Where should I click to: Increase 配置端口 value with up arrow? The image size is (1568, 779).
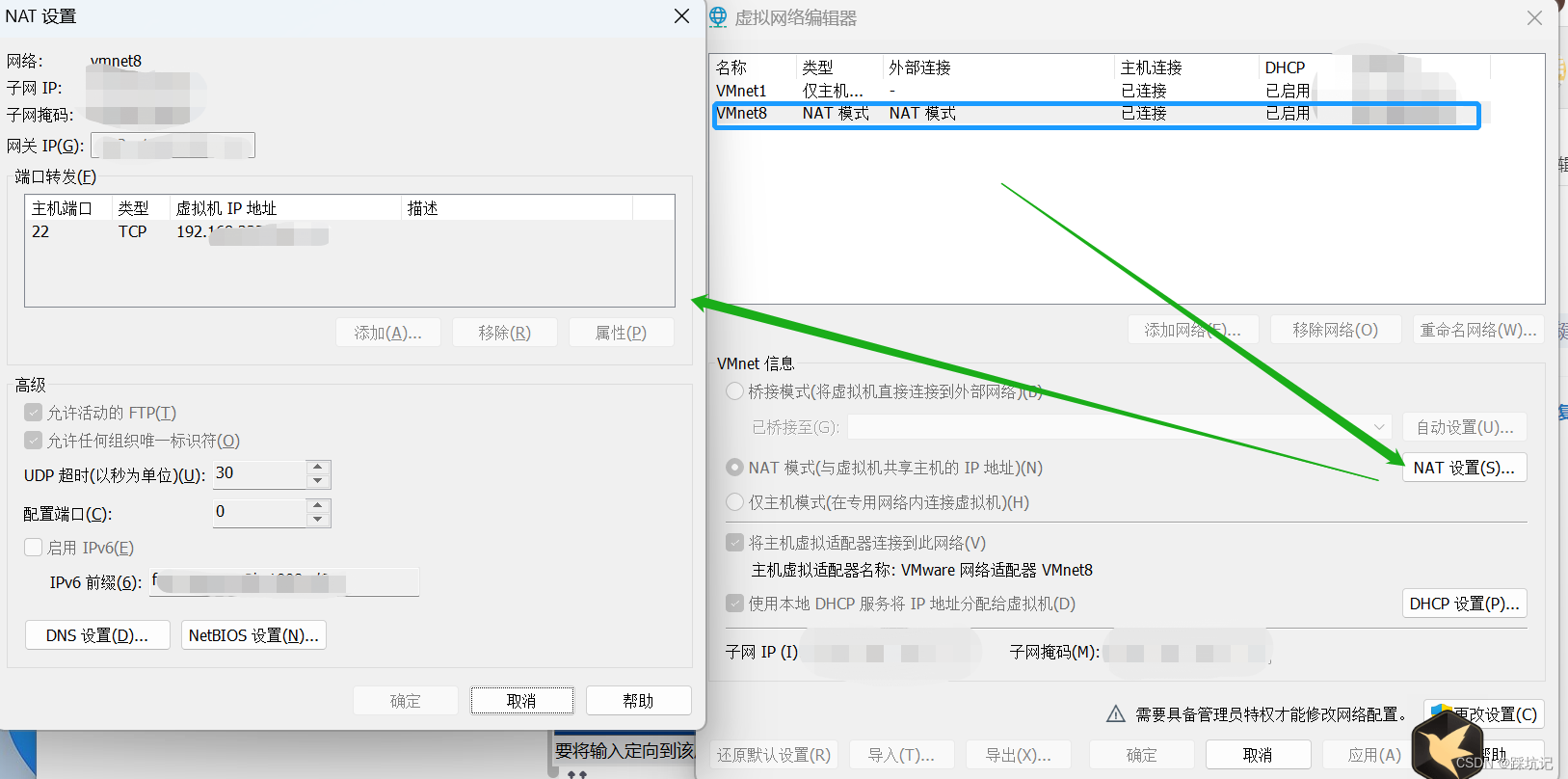(318, 505)
